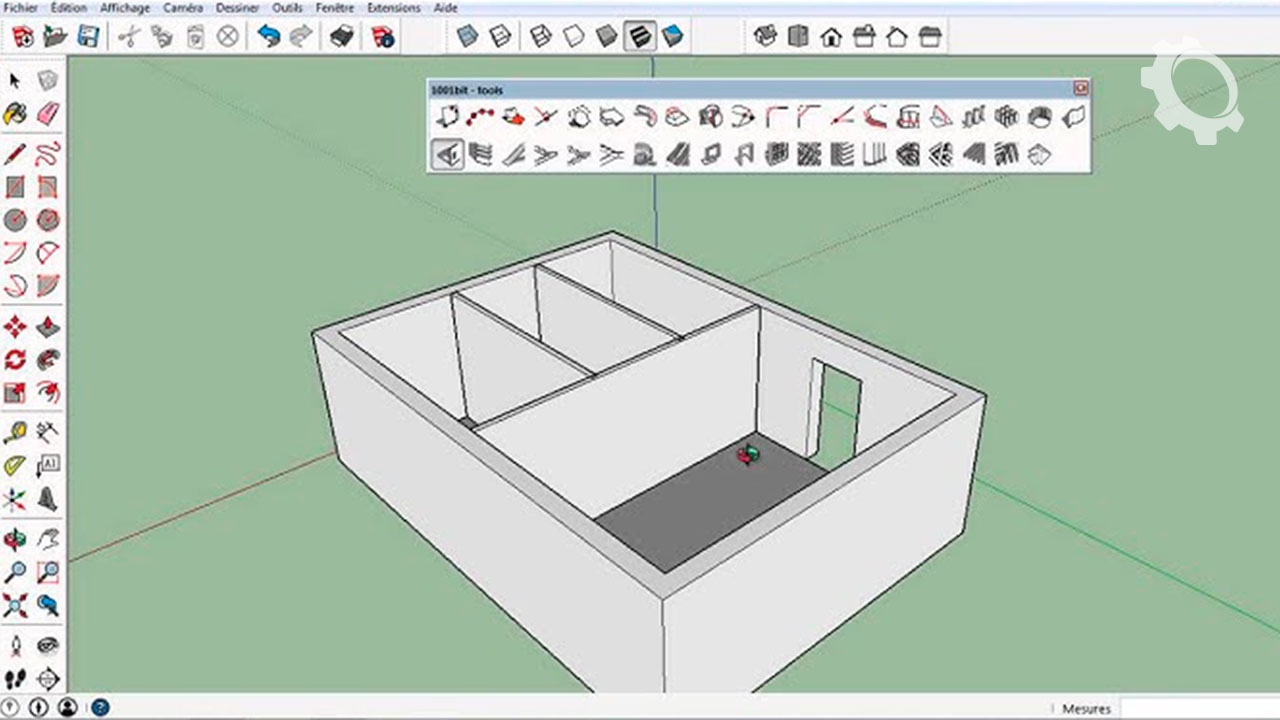1280x720 pixels.
Task: Click the Undo arrow icon
Action: [268, 37]
